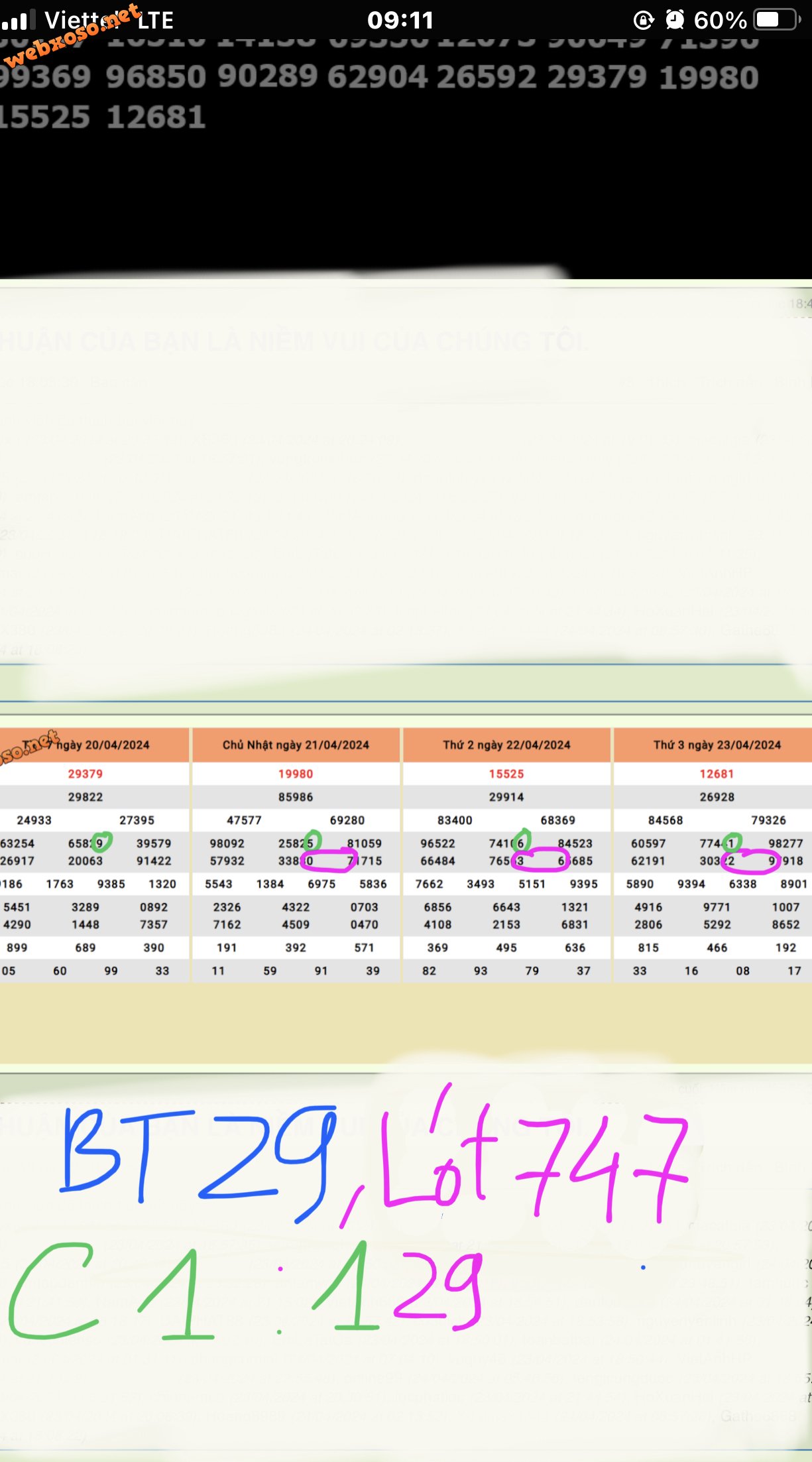Viewport: 812px width, 1462px height.
Task: Click red prize 19980 under Chủ Nhật header
Action: 296,774
